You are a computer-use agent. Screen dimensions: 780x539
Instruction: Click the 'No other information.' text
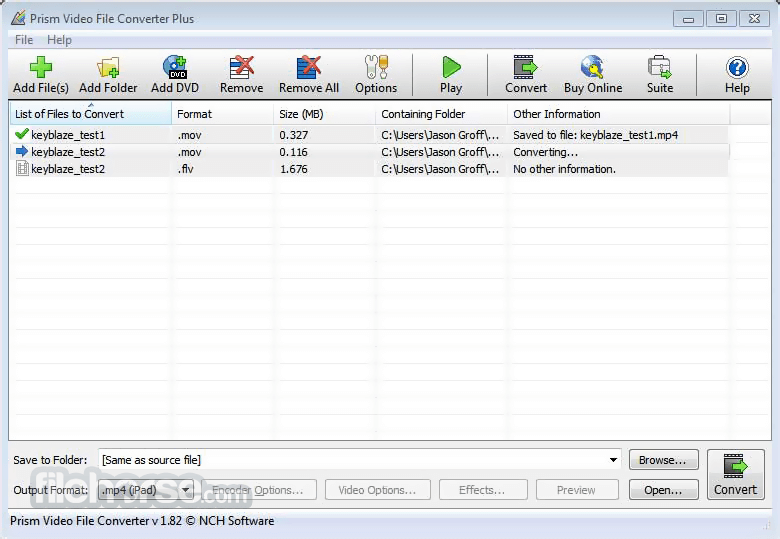coord(564,169)
